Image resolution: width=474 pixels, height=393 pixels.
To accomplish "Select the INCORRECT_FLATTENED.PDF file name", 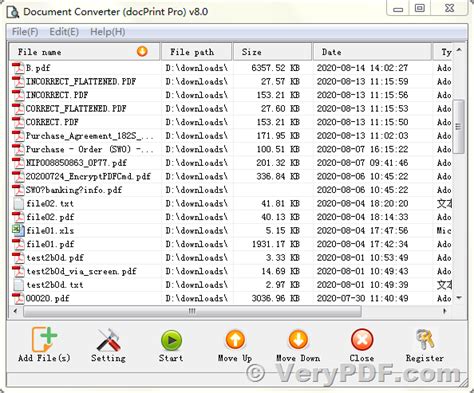I will (81, 82).
